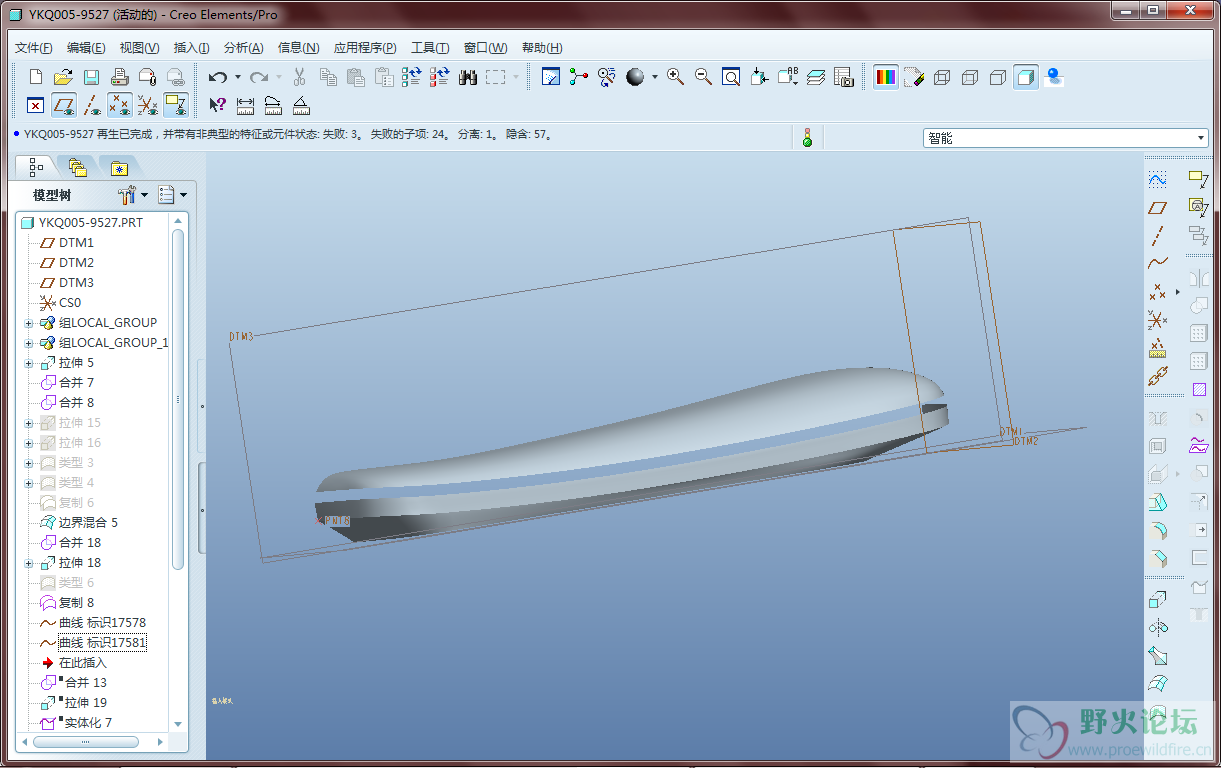Toggle datum points display
This screenshot has width=1221, height=768.
tap(120, 105)
